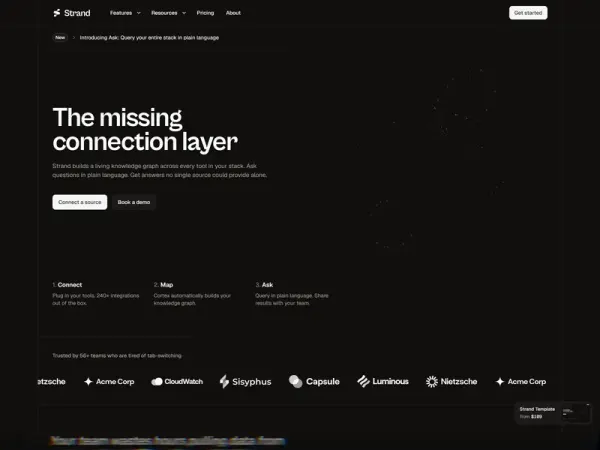This screenshot has height=450, width=600.
Task: Expand the Features dropdown chevron
Action: pos(139,13)
